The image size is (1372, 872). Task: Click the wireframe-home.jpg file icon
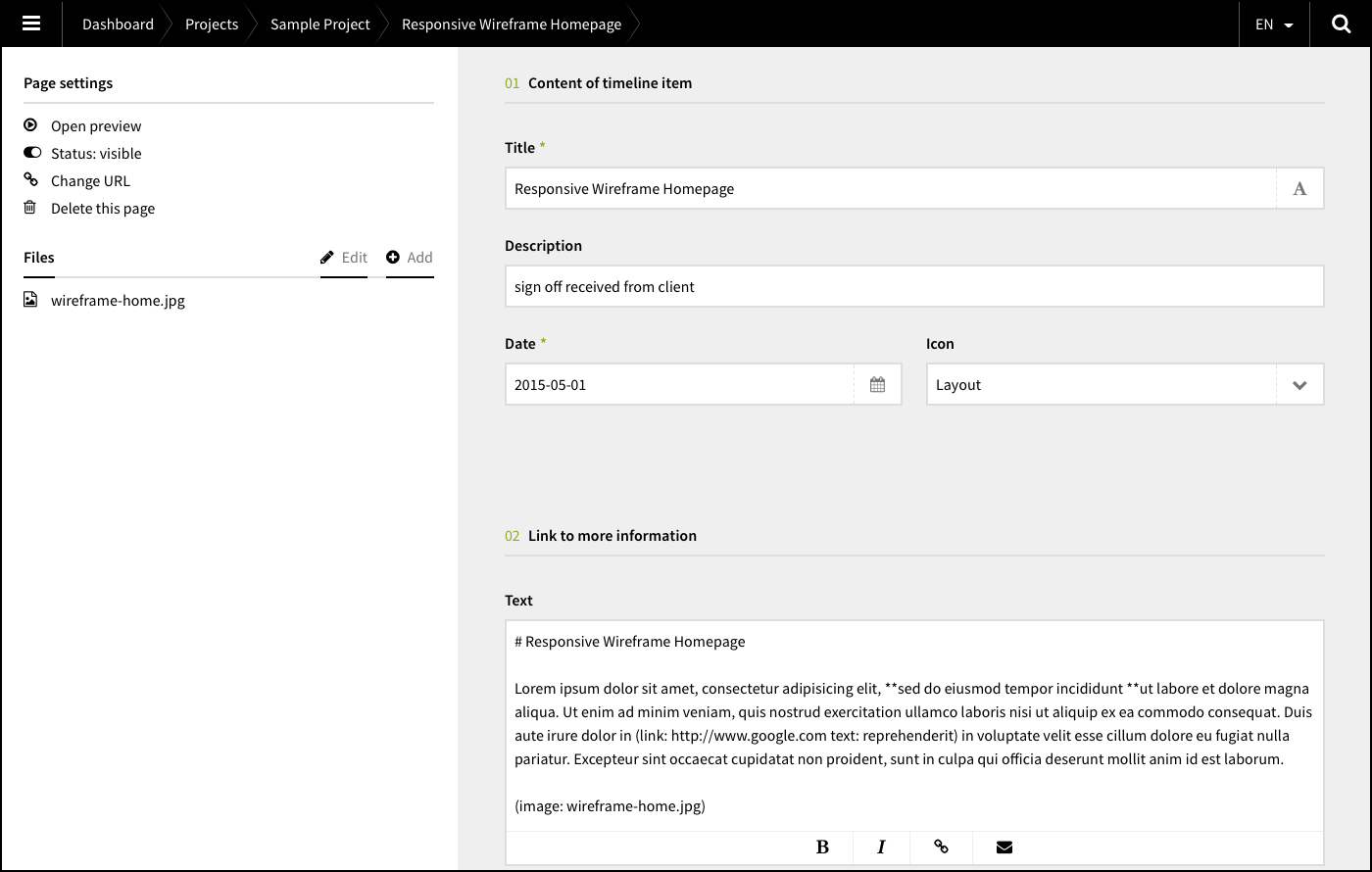(x=30, y=300)
